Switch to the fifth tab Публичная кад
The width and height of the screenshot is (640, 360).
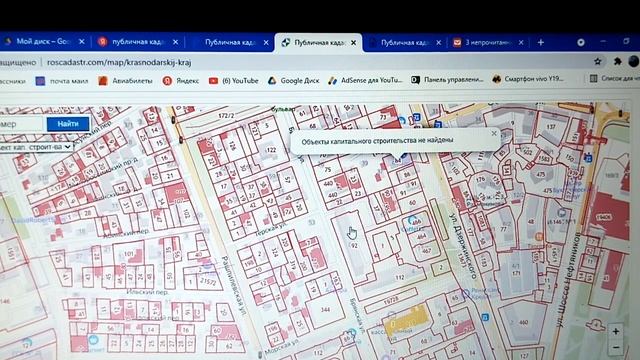(404, 42)
